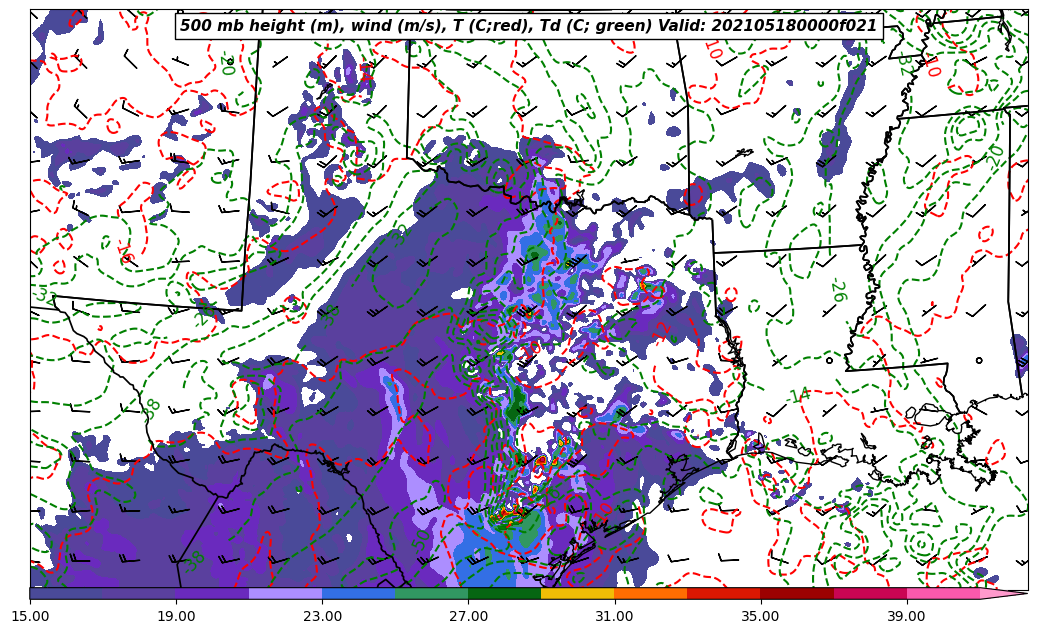Click the 23.00 colorbar tick label
1037x633 pixels.
click(322, 616)
